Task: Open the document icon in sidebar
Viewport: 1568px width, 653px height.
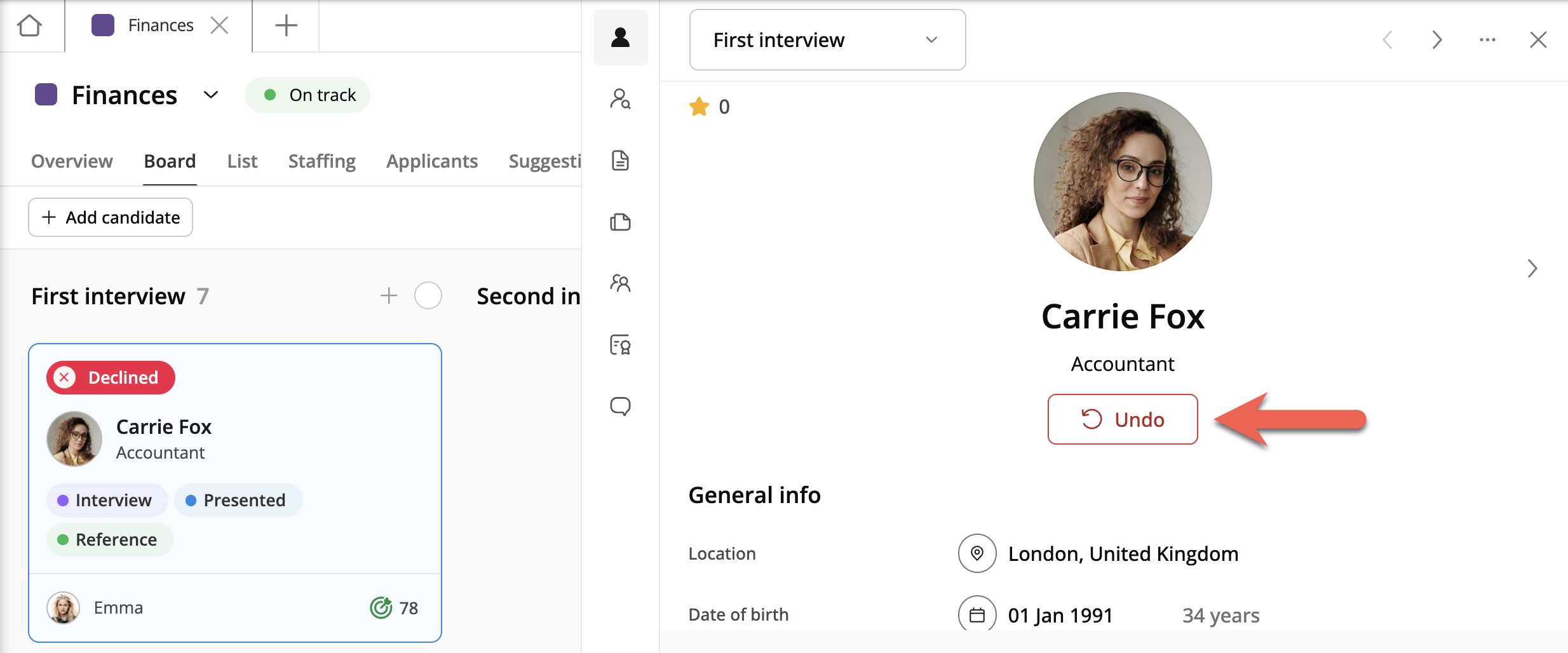Action: point(620,161)
